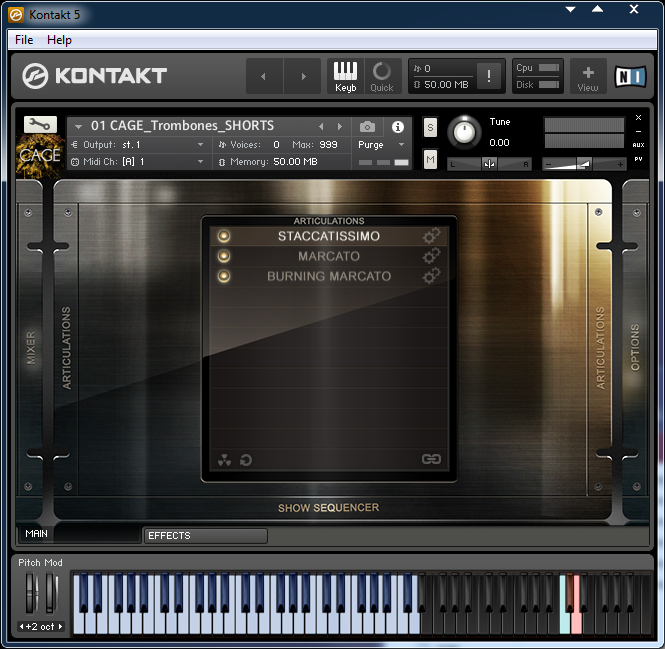Go to previous rack page arrow

point(264,76)
